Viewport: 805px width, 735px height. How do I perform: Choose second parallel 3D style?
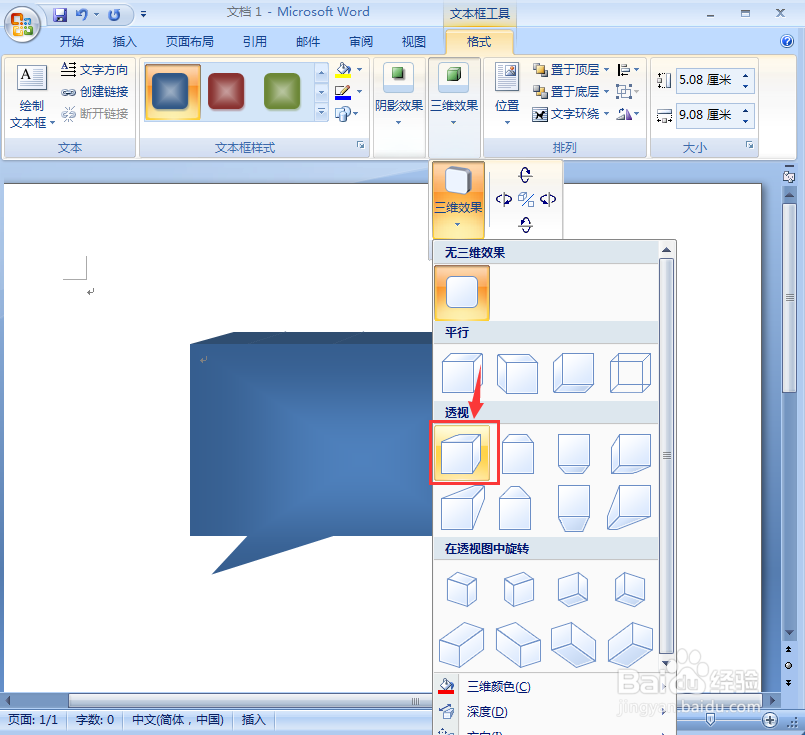click(x=518, y=373)
